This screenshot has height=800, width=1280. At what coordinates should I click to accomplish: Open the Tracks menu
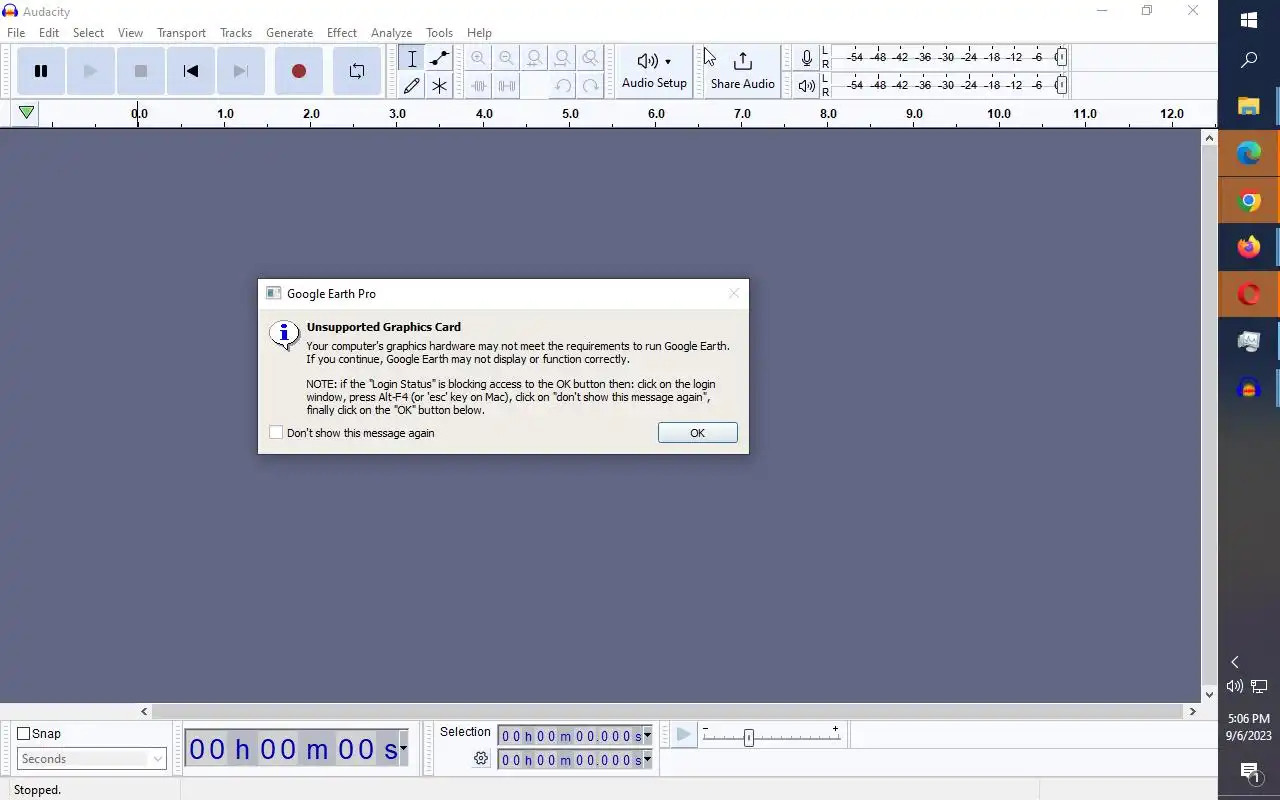tap(236, 33)
